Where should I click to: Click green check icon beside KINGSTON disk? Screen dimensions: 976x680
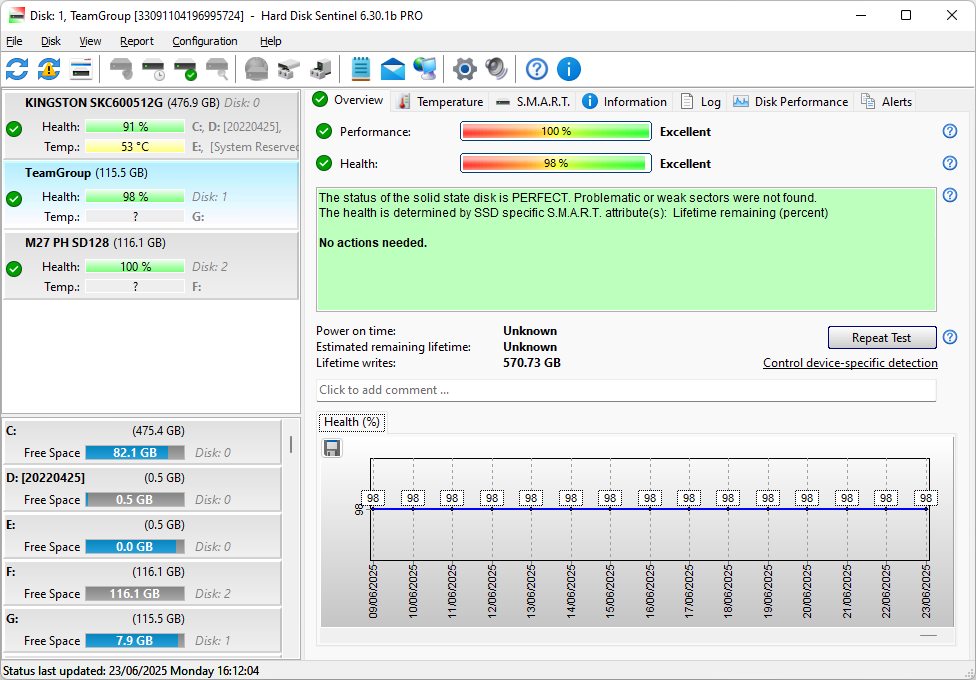click(x=14, y=129)
